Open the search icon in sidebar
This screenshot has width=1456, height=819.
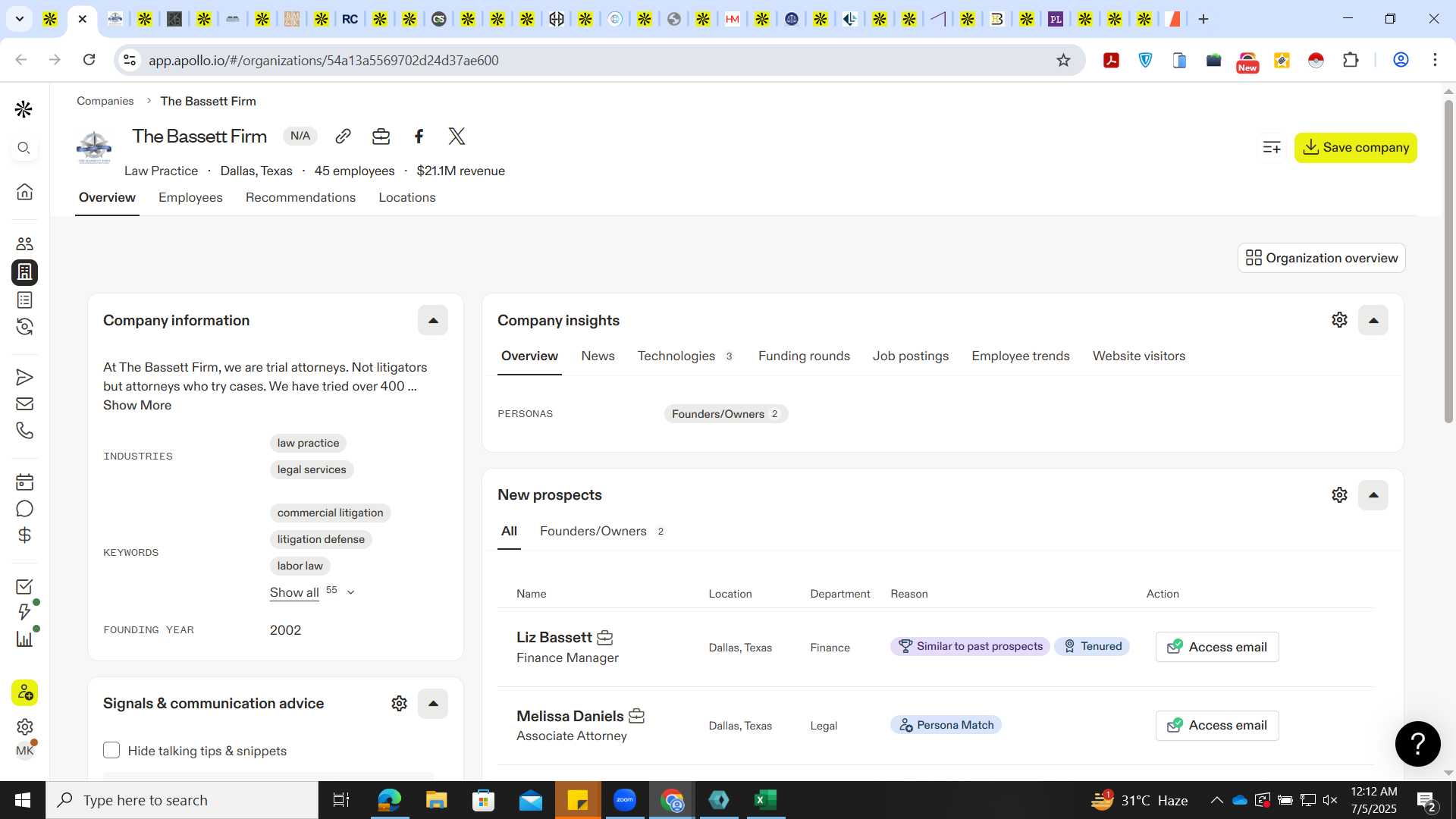24,148
